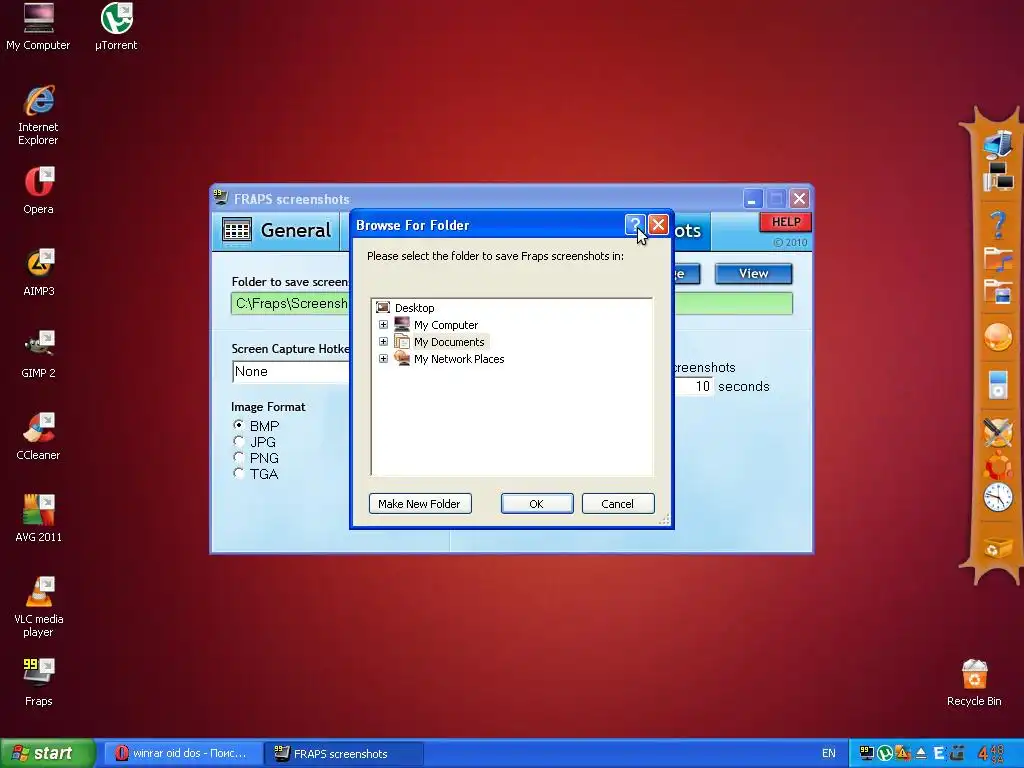Screen dimensions: 1024x768
Task: Click the Ubuntu logo icon in the side dock
Action: 998,464
